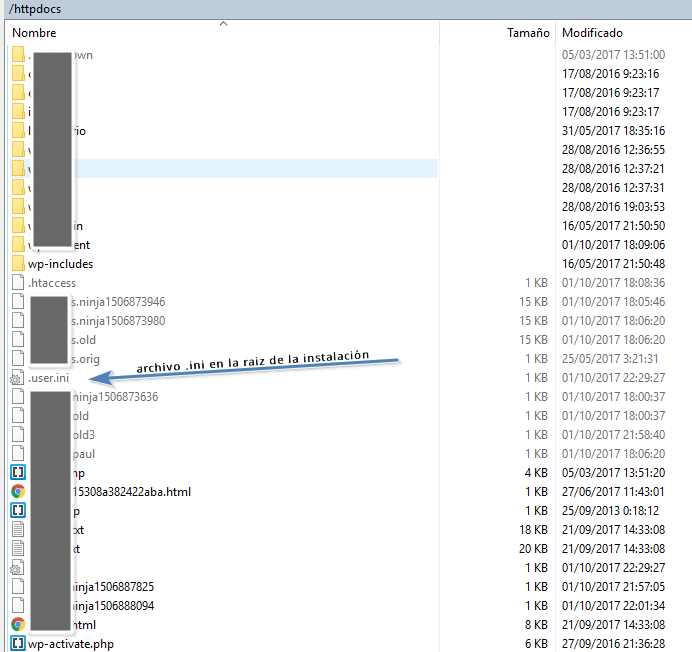Click the wp-activate.php file icon

(x=18, y=643)
